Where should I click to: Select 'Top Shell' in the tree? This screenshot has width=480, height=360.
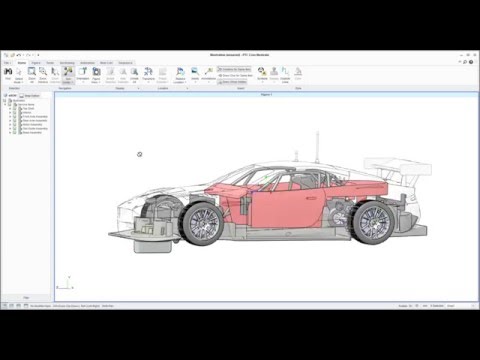click(28, 108)
